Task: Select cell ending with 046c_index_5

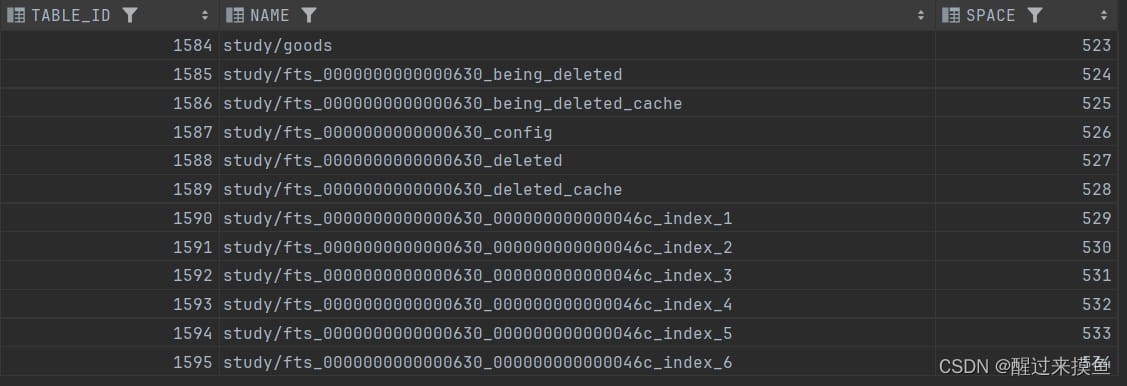Action: click(576, 334)
